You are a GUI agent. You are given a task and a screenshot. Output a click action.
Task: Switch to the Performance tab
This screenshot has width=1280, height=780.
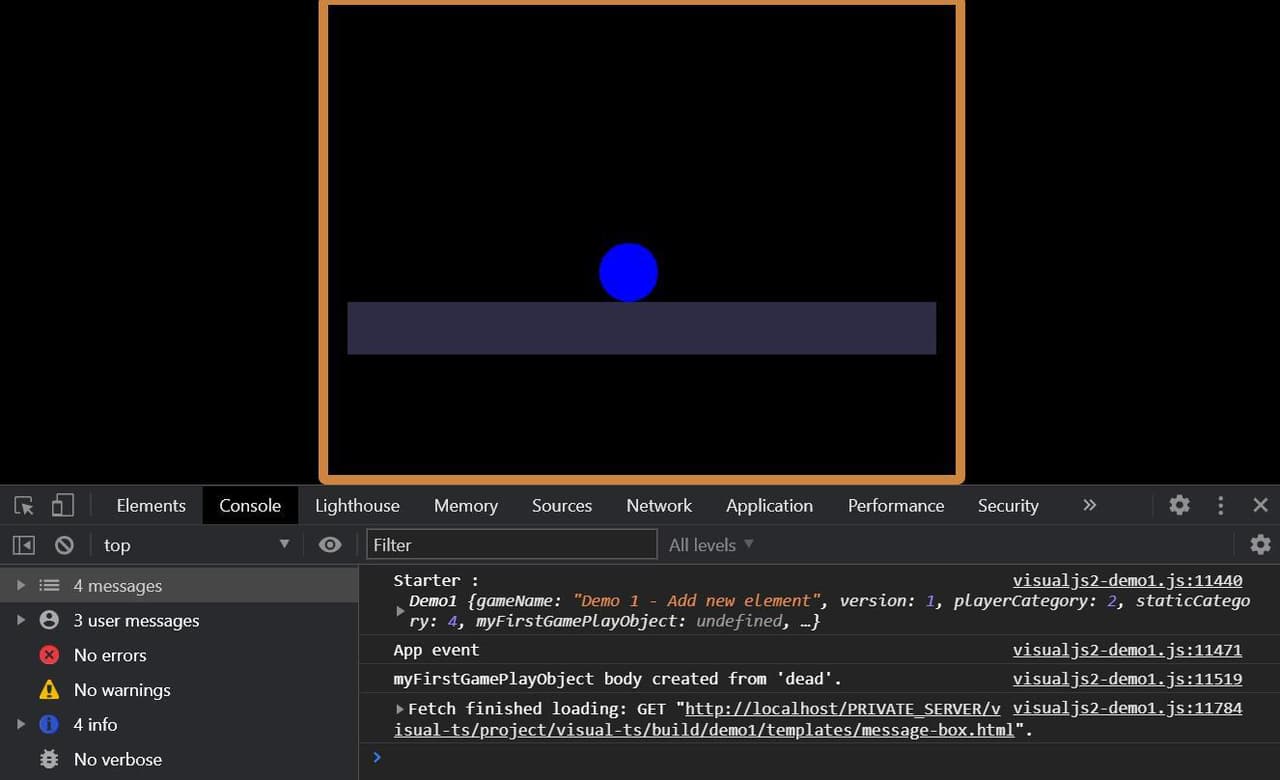pos(896,505)
